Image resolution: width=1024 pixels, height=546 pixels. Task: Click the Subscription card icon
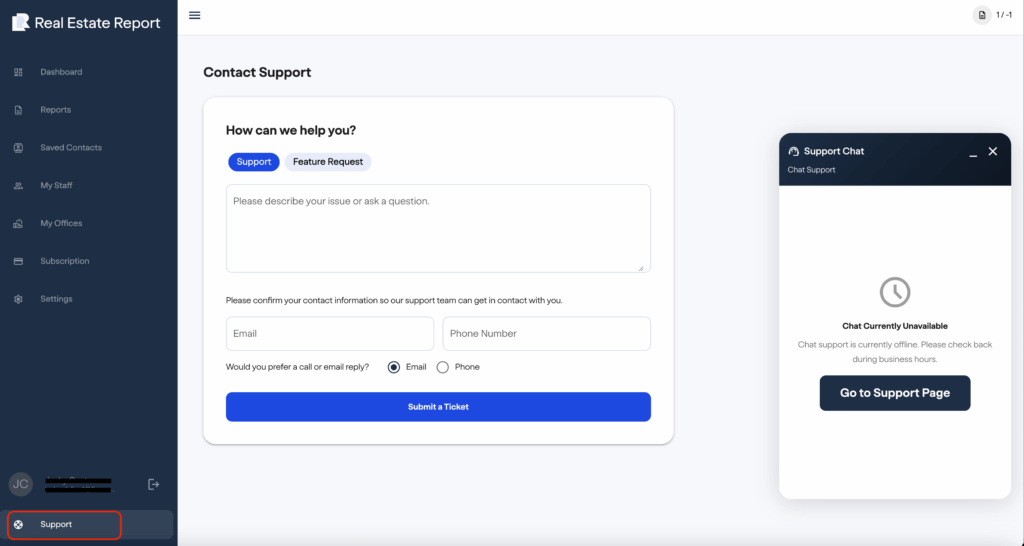(x=18, y=261)
